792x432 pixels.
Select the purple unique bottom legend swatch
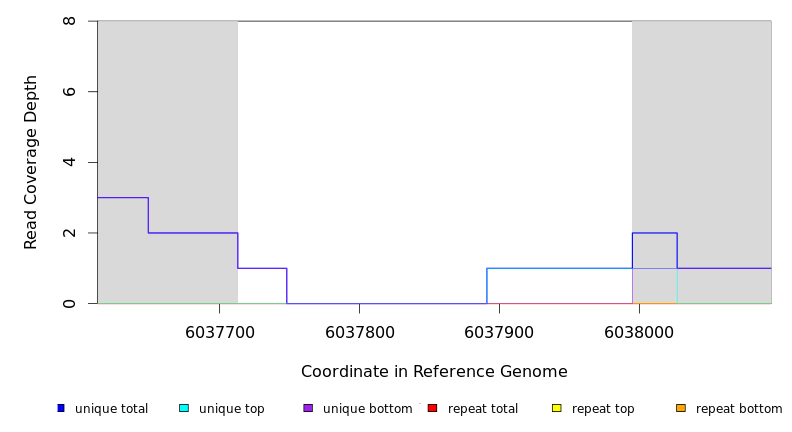coord(308,408)
